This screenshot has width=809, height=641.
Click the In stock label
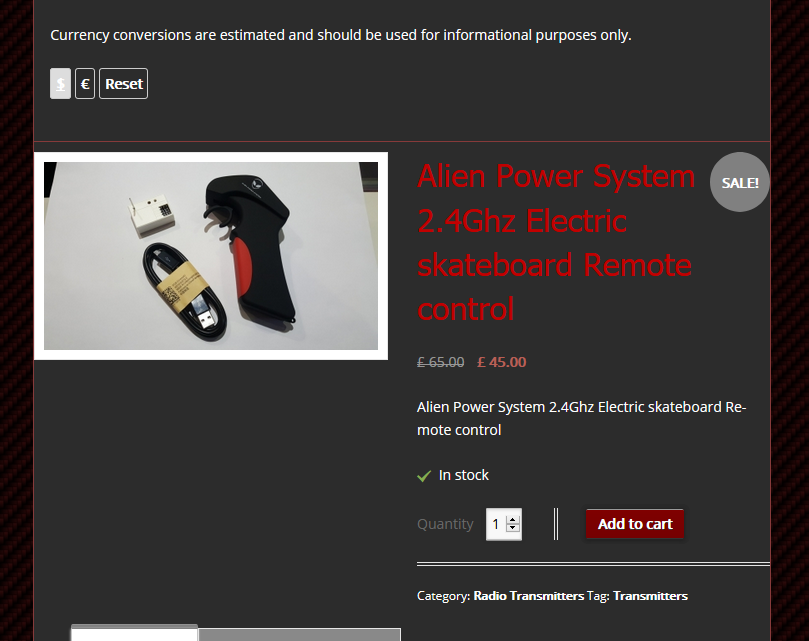click(x=463, y=475)
